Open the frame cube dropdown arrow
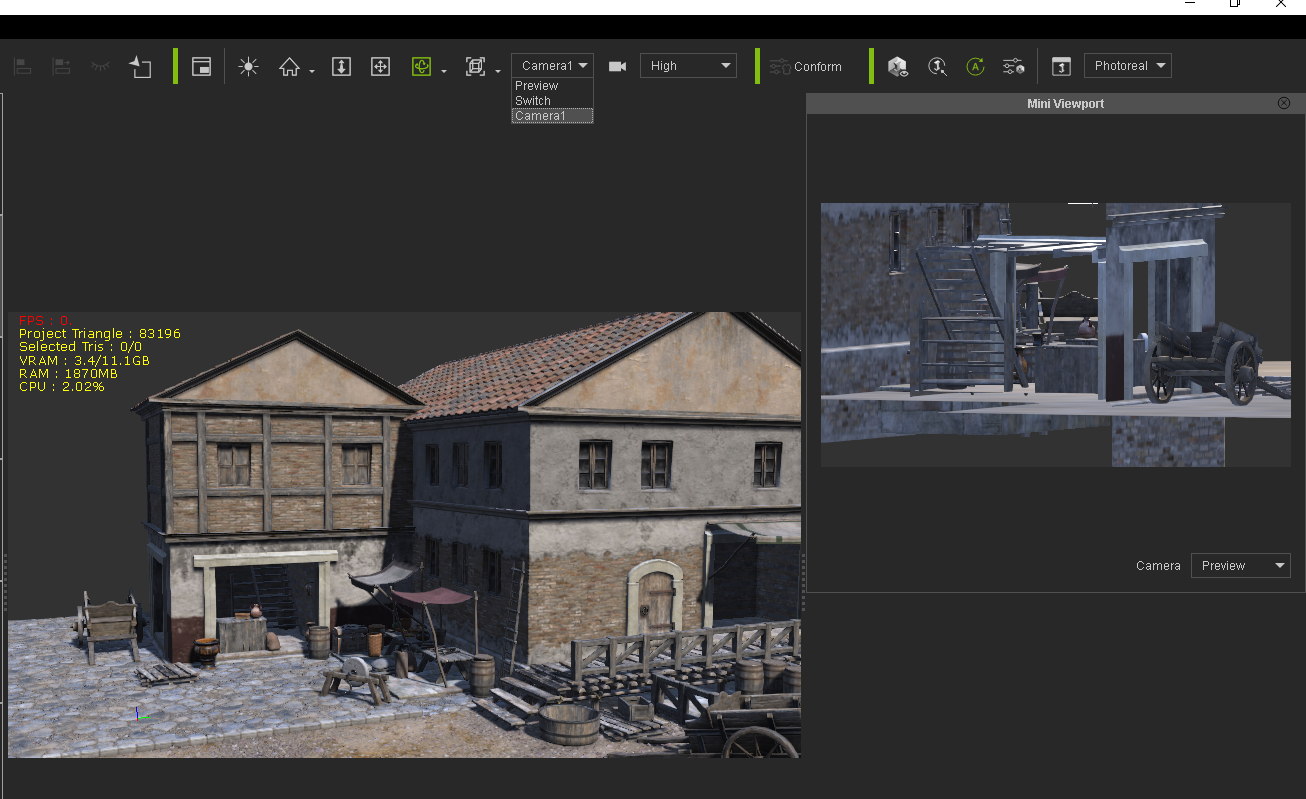Image resolution: width=1306 pixels, height=799 pixels. (x=498, y=71)
